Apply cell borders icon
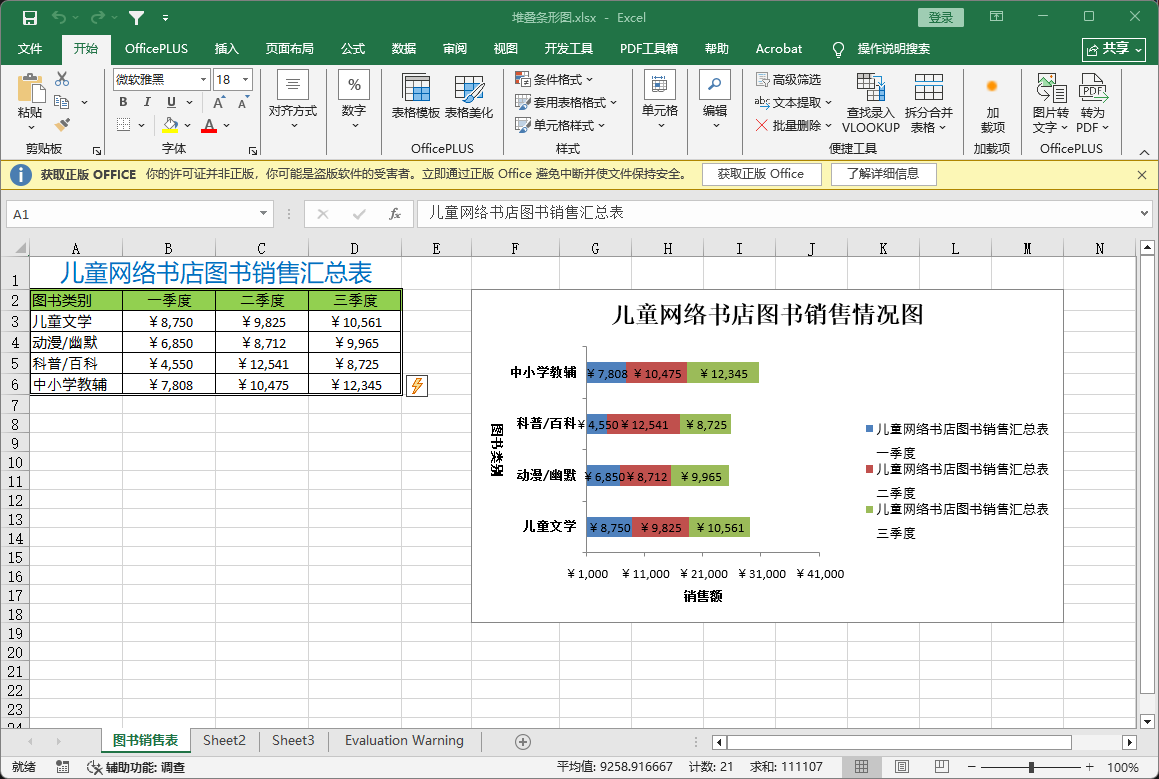This screenshot has height=779, width=1159. pos(123,125)
